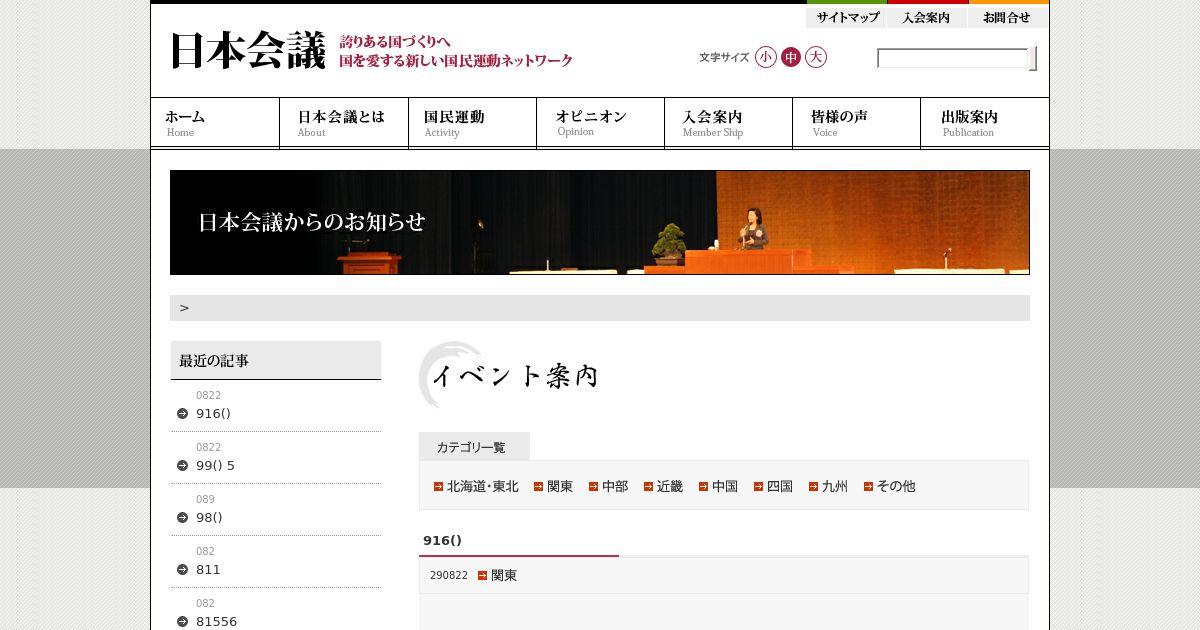This screenshot has height=630, width=1200.
Task: Click the article date 290822
Action: click(449, 575)
